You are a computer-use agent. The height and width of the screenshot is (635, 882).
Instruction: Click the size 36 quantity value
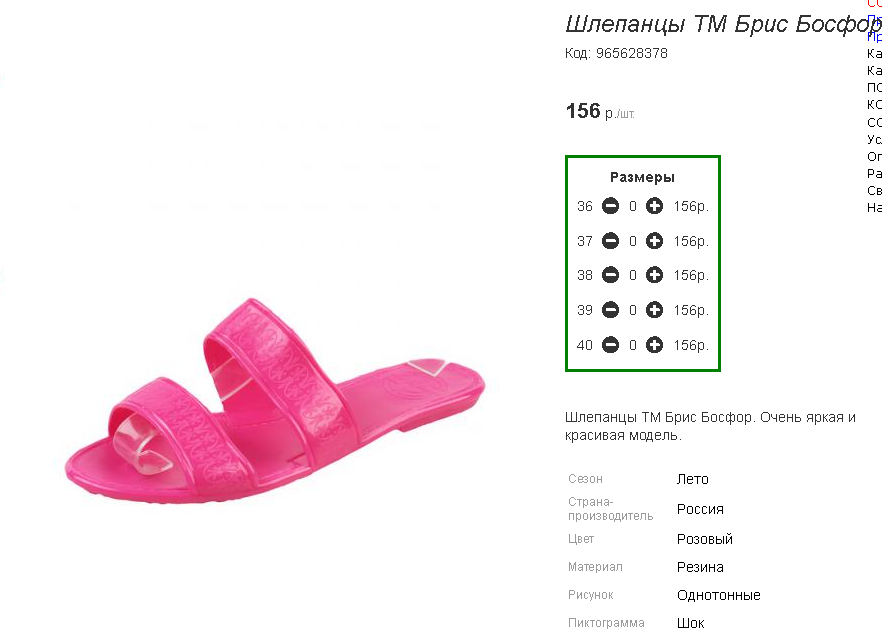[633, 206]
